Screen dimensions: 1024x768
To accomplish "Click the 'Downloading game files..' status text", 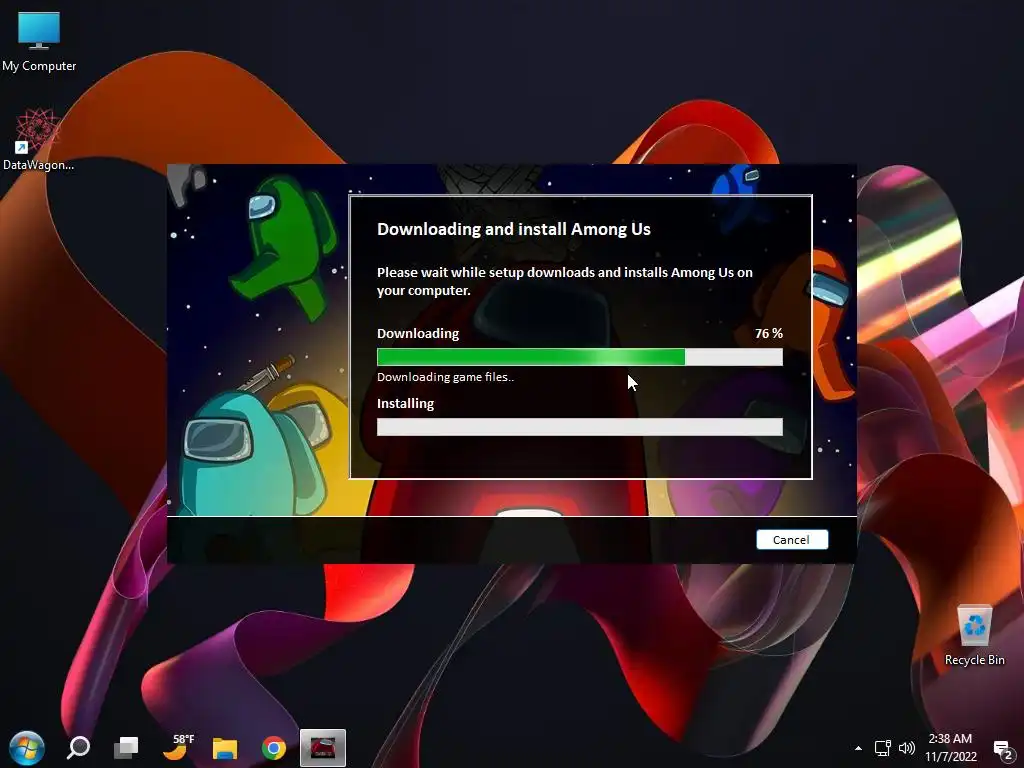I will [x=445, y=377].
